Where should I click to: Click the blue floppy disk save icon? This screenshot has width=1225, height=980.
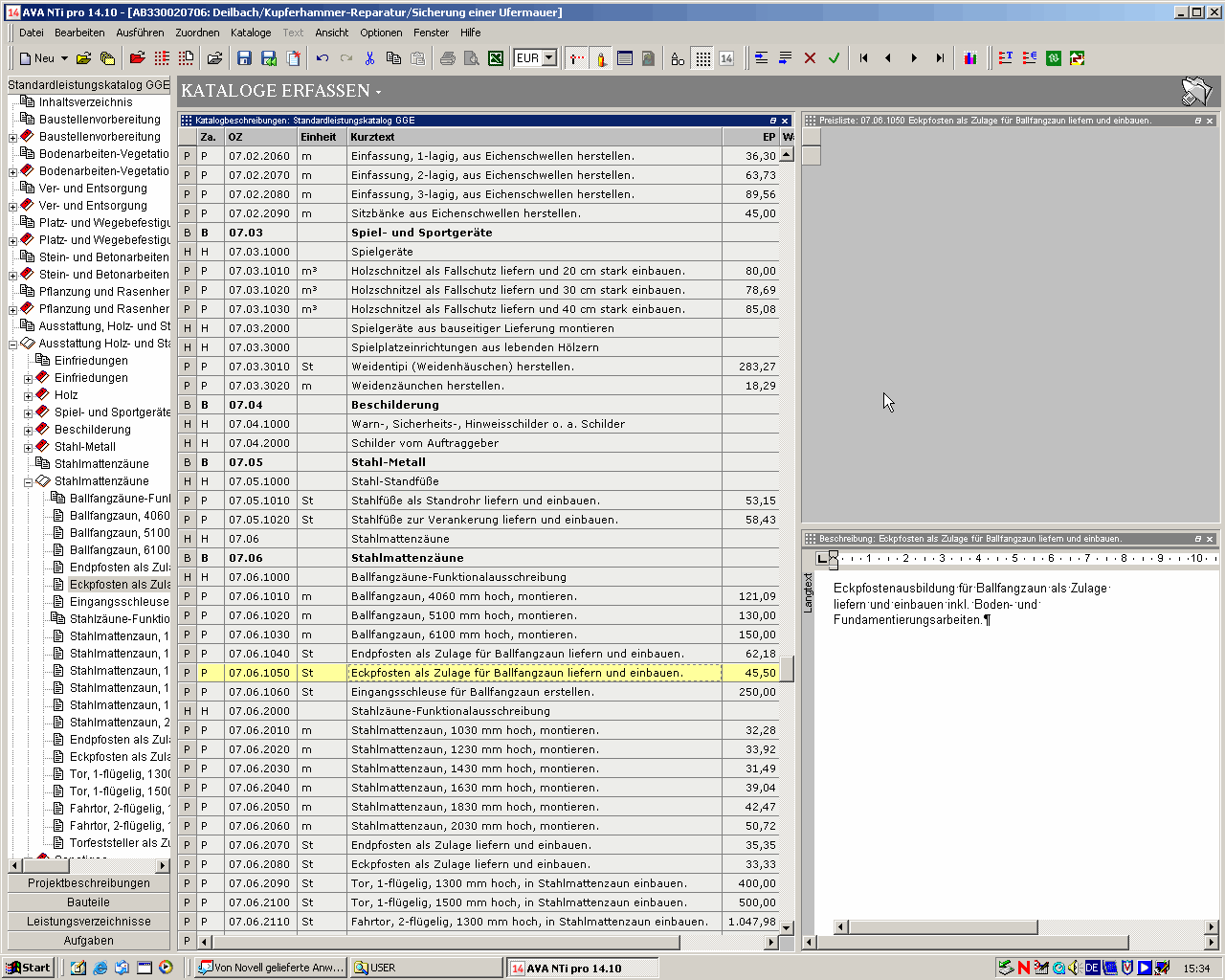point(244,58)
